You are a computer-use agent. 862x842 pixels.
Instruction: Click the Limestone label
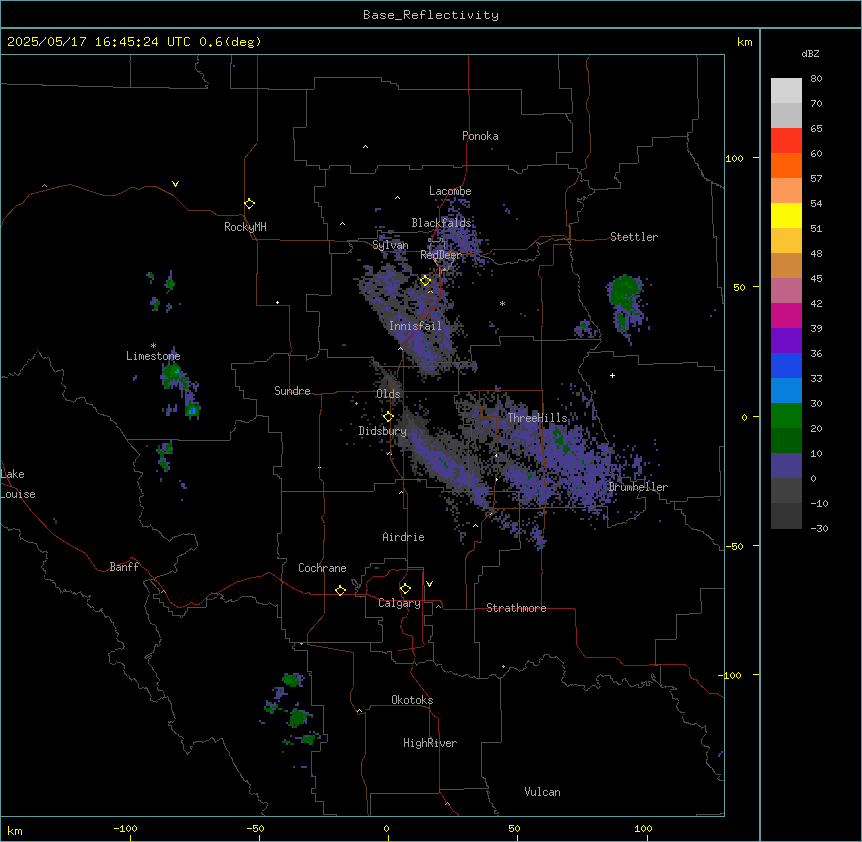[x=153, y=356]
